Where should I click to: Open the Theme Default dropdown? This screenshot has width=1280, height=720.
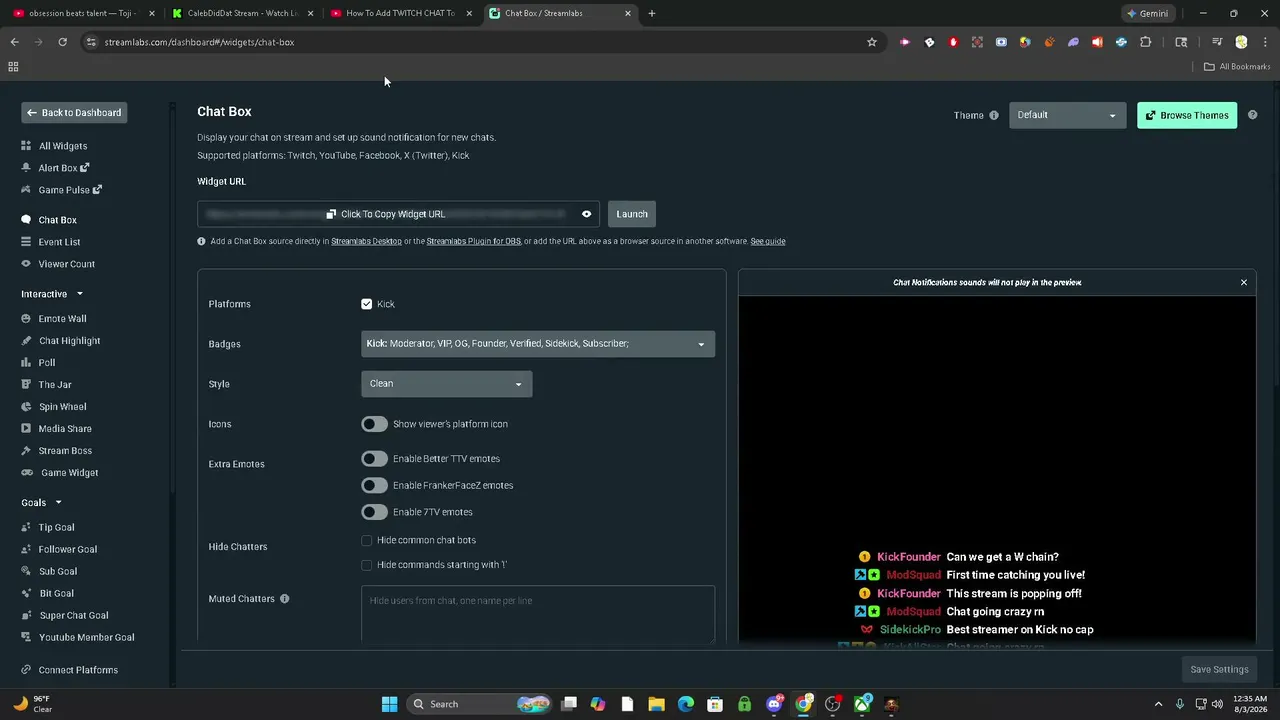coord(1067,115)
